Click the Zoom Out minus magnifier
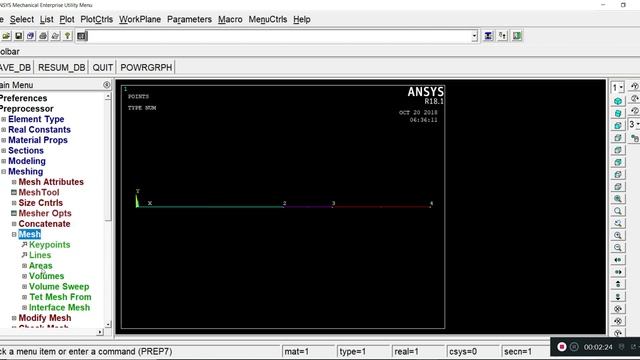 618,248
